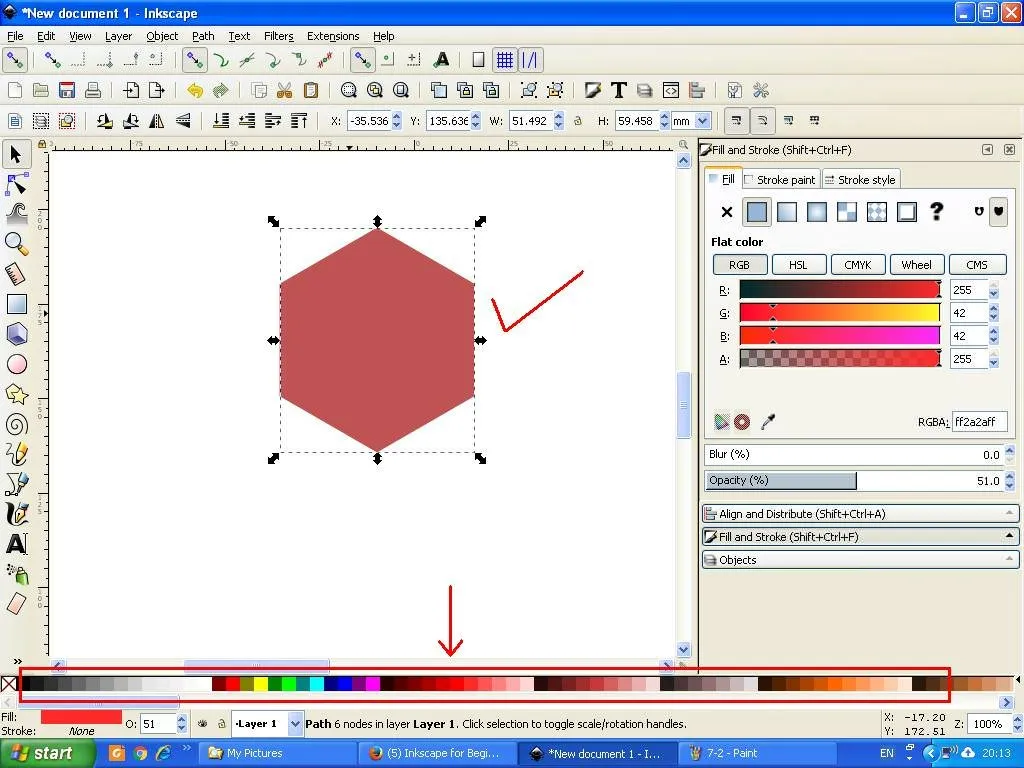
Task: Toggle snap to guide button
Action: pyautogui.click(x=530, y=60)
